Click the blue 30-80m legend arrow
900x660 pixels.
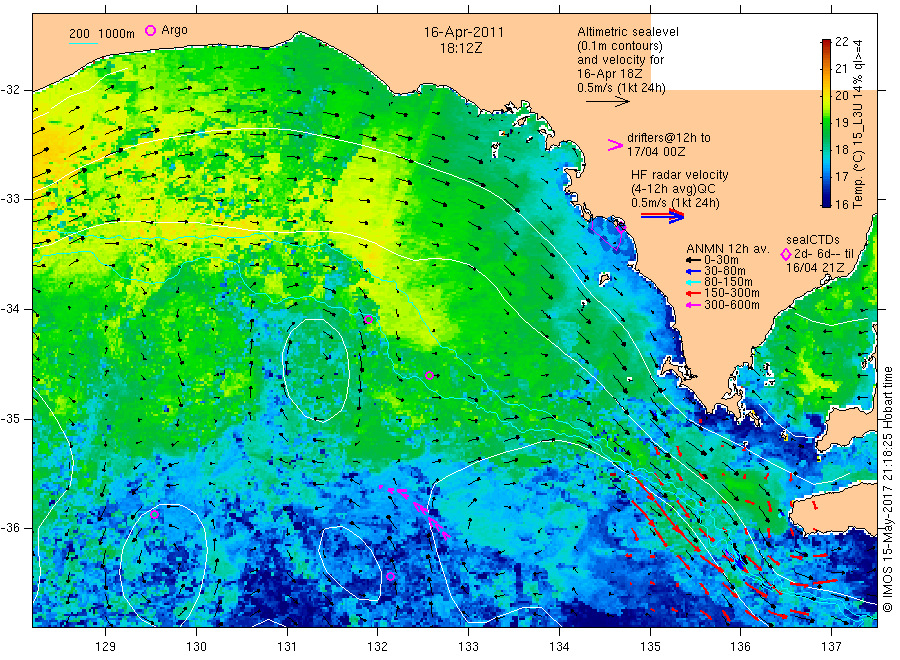(x=693, y=271)
